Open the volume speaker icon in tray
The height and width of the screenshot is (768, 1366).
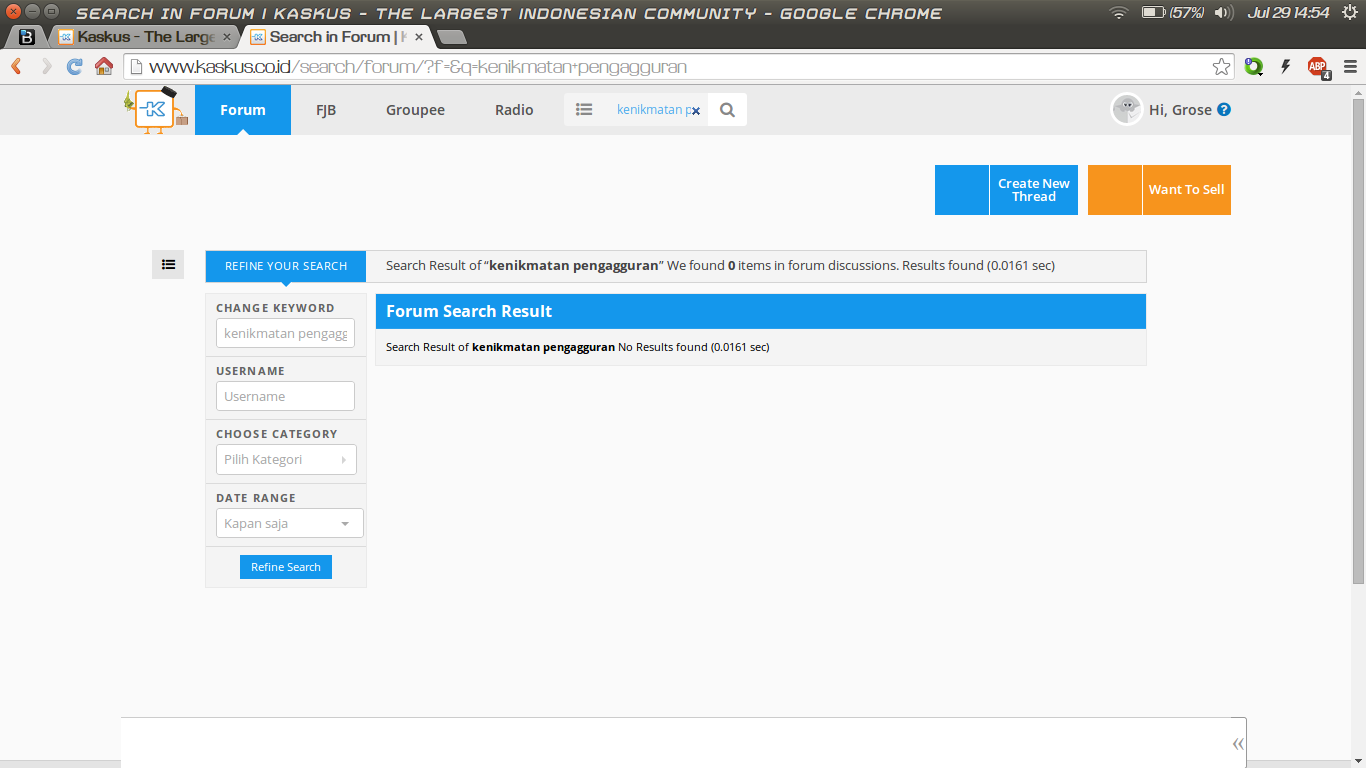point(1223,13)
